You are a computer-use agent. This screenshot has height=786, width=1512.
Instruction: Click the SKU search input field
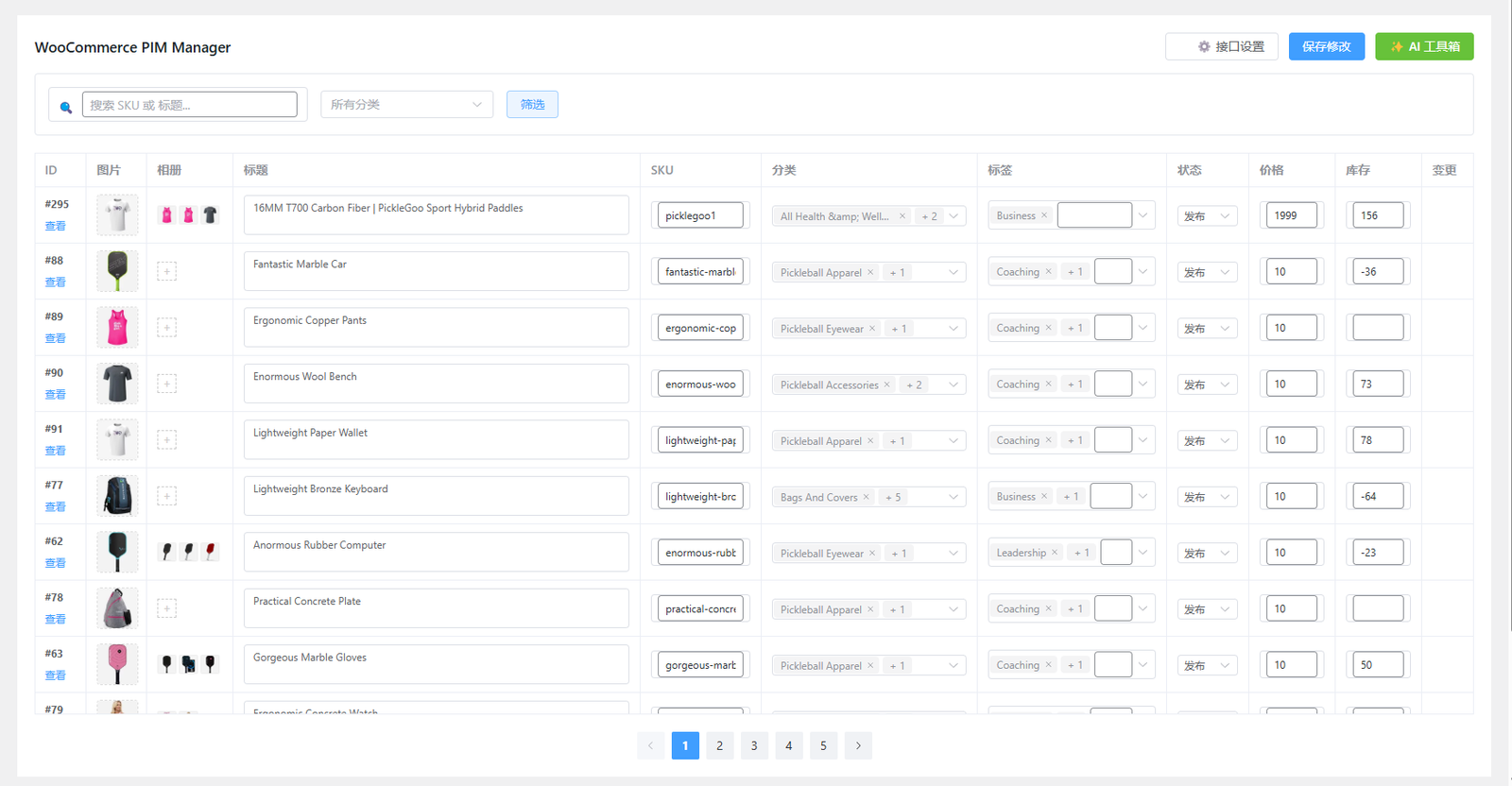click(x=189, y=105)
